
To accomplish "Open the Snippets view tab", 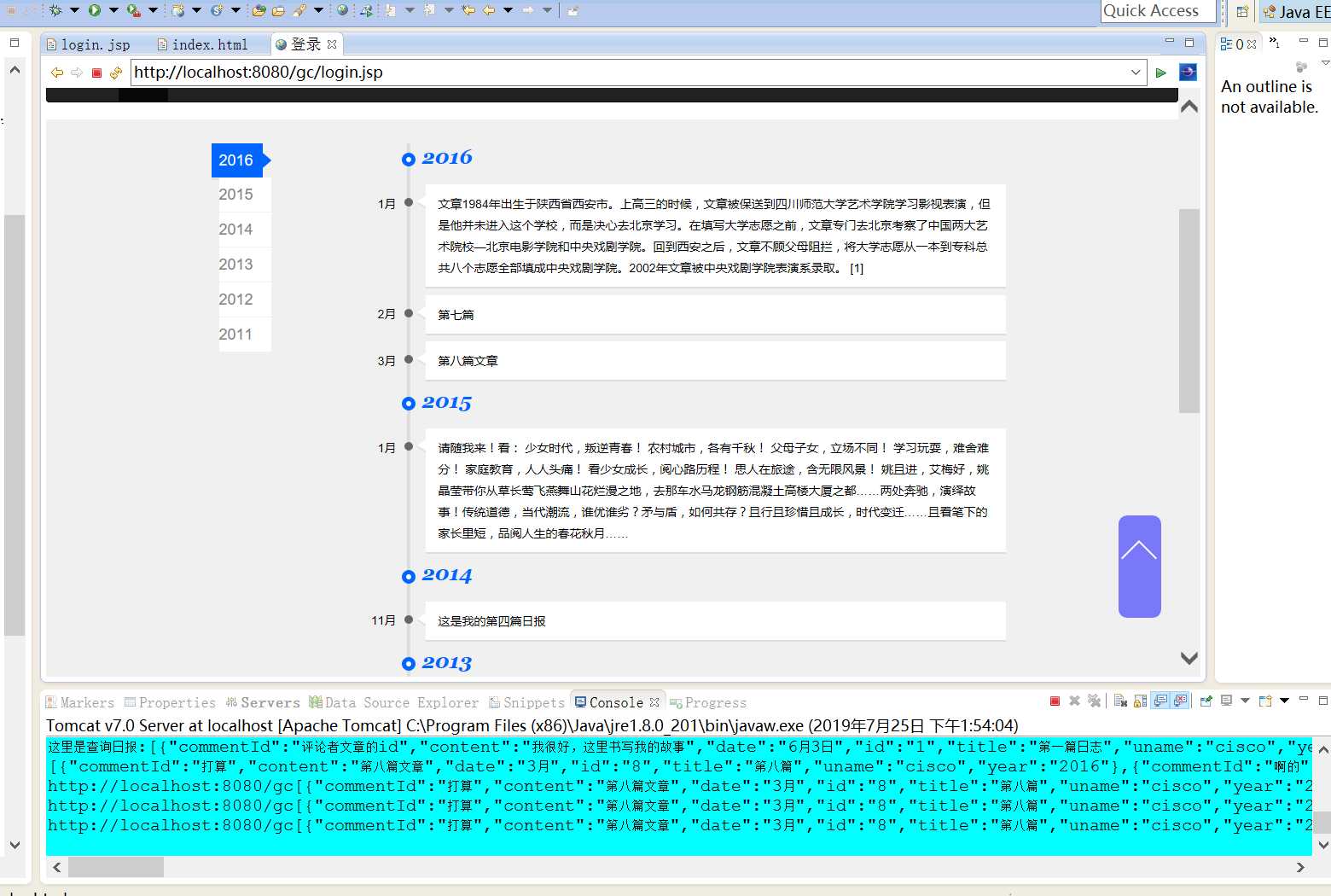I will [x=527, y=702].
